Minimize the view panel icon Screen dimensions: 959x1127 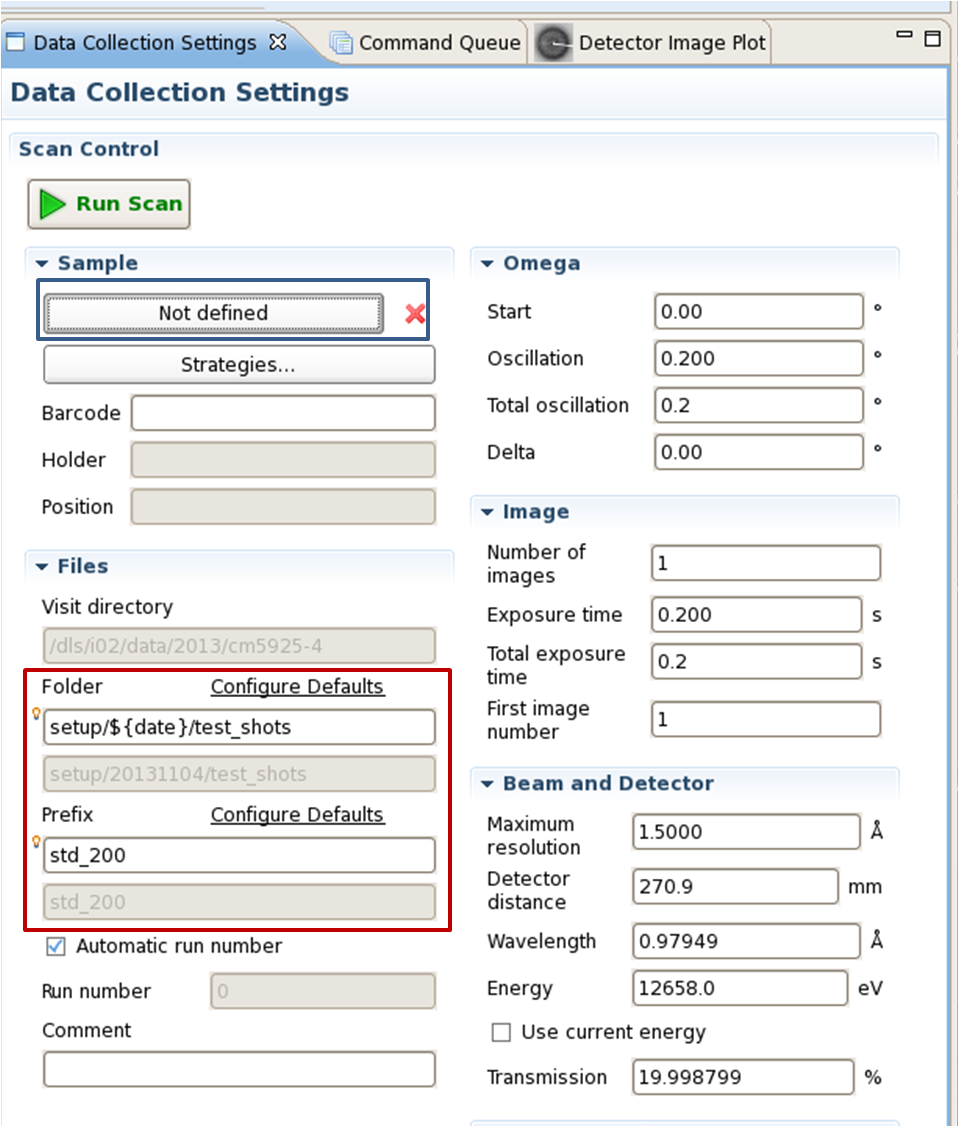pos(905,37)
